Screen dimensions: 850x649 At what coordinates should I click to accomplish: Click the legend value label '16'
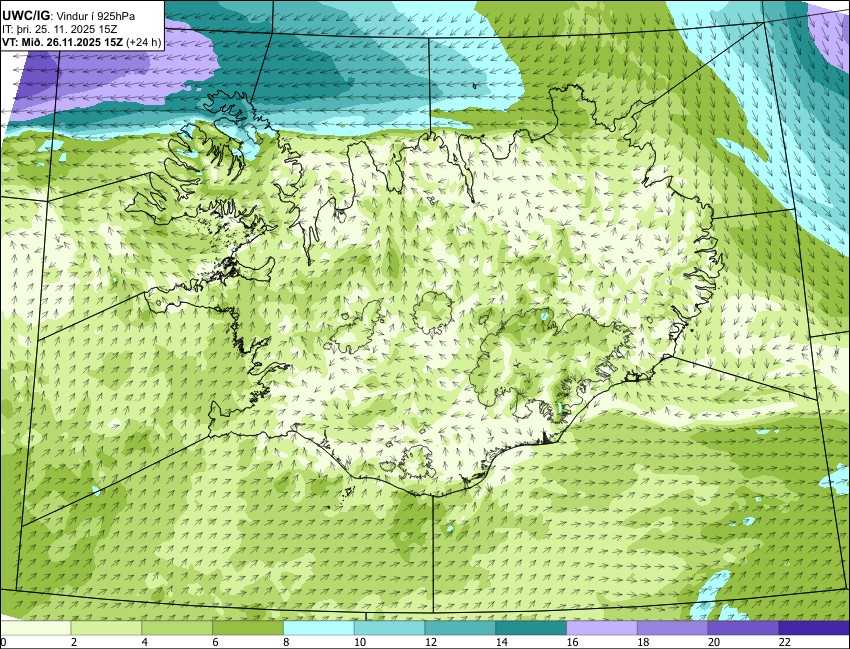click(x=572, y=642)
